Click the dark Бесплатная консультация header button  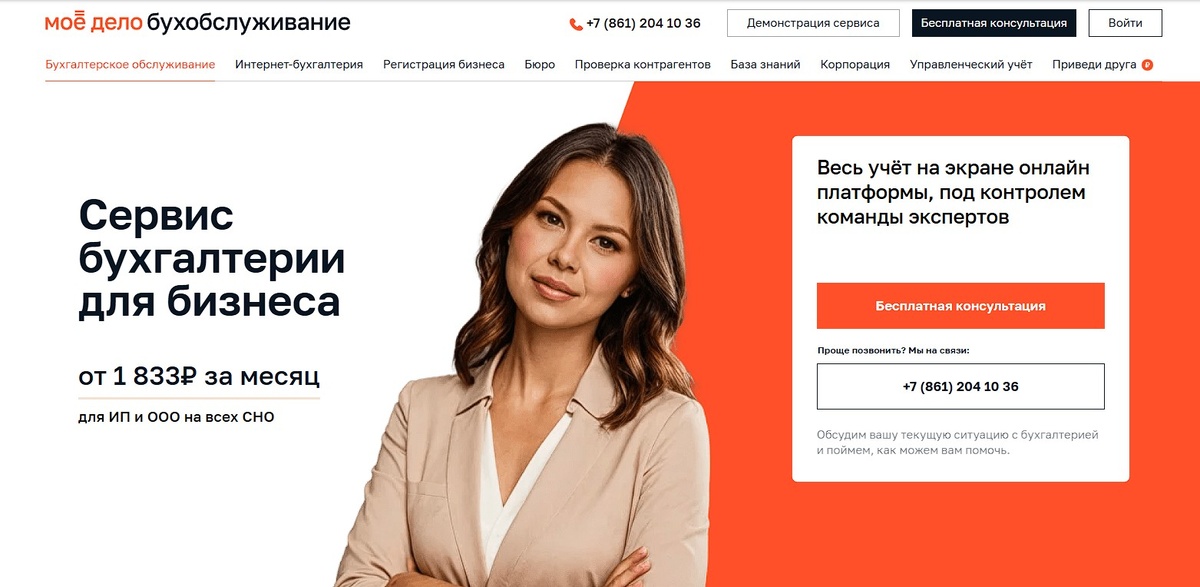click(x=994, y=23)
